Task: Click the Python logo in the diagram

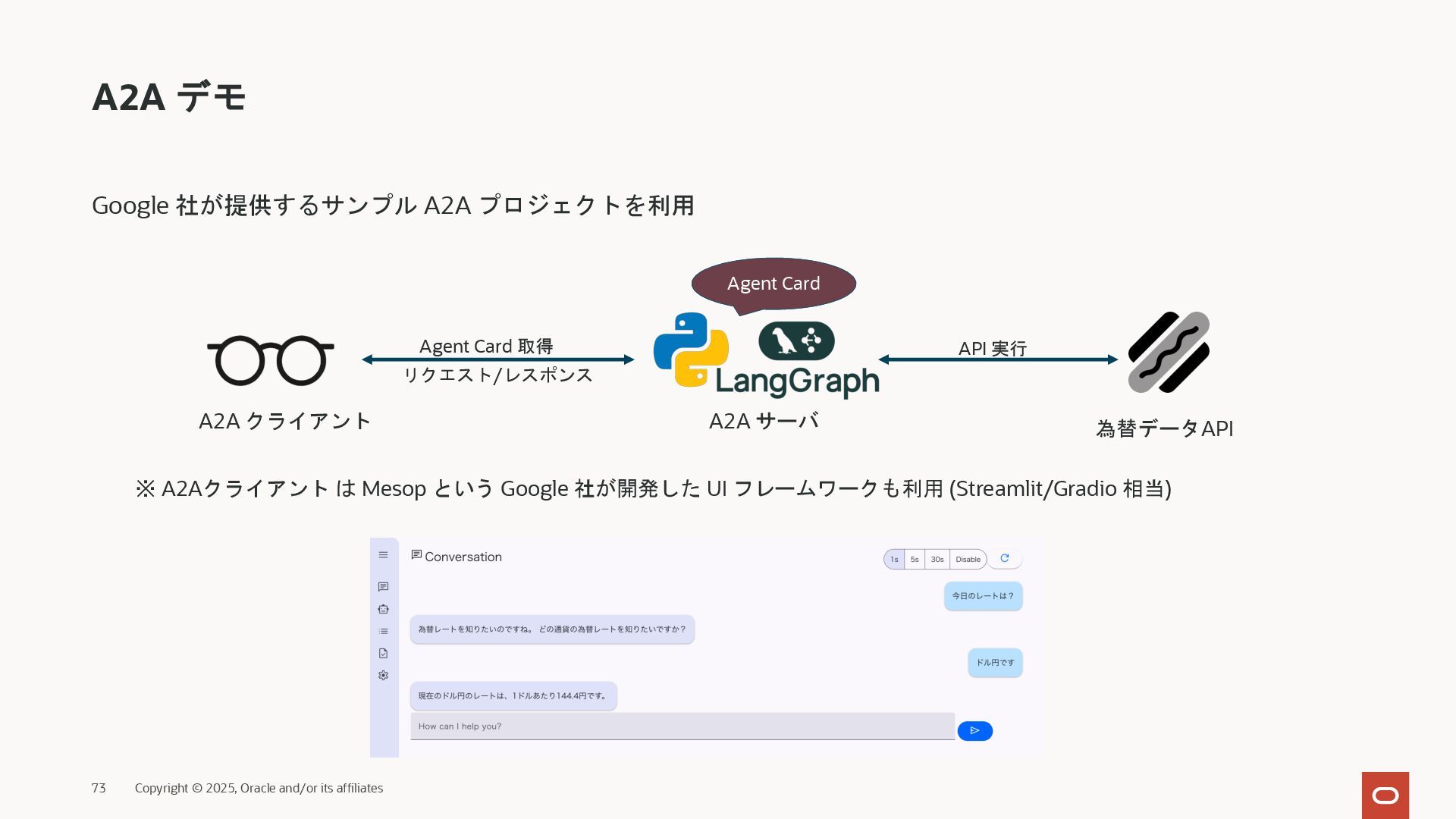Action: 691,350
